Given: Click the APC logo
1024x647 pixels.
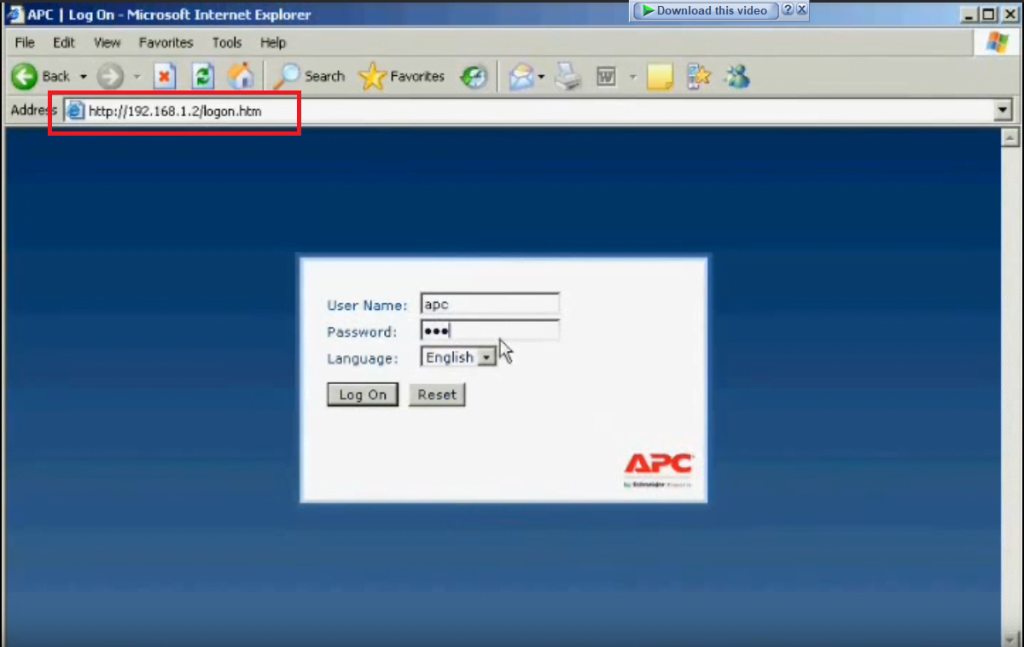Looking at the screenshot, I should 659,470.
